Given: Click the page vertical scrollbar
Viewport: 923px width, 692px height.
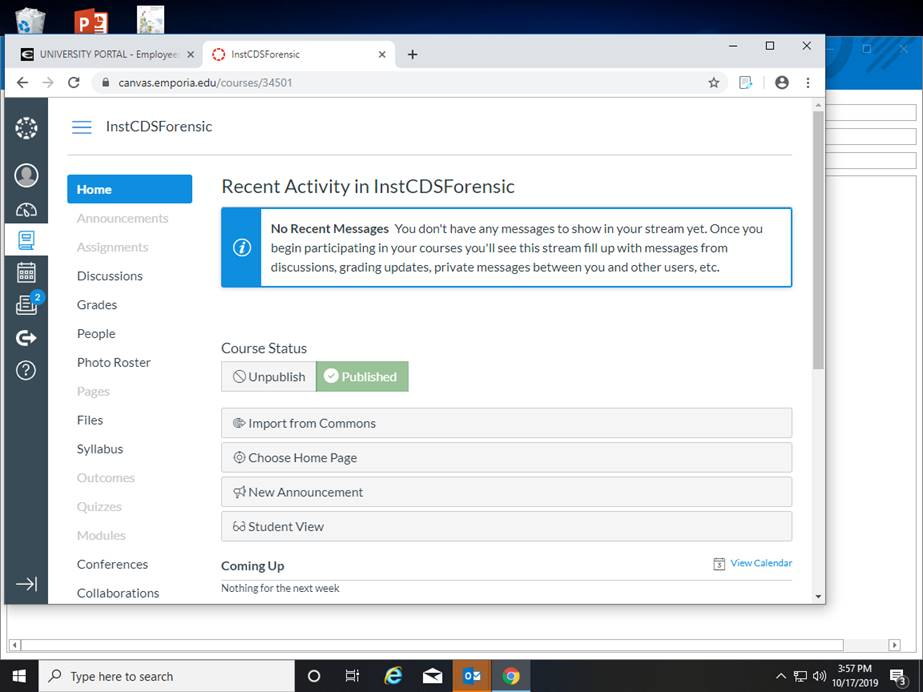Looking at the screenshot, I should click(818, 240).
